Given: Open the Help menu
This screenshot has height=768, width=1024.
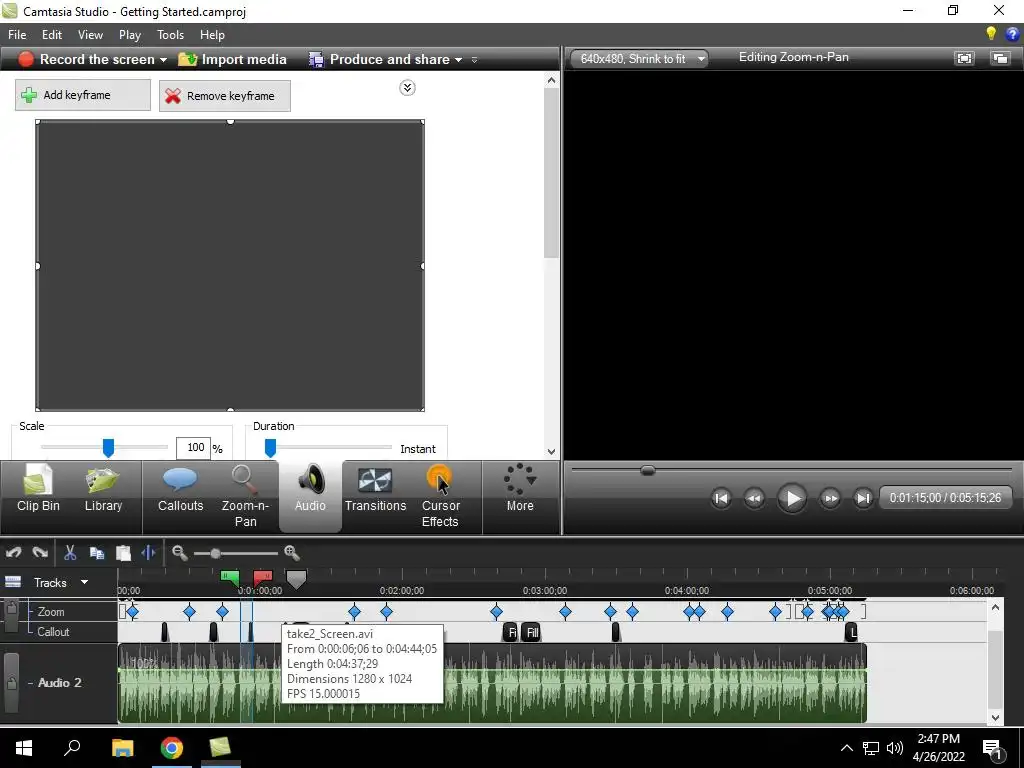Looking at the screenshot, I should [x=212, y=35].
